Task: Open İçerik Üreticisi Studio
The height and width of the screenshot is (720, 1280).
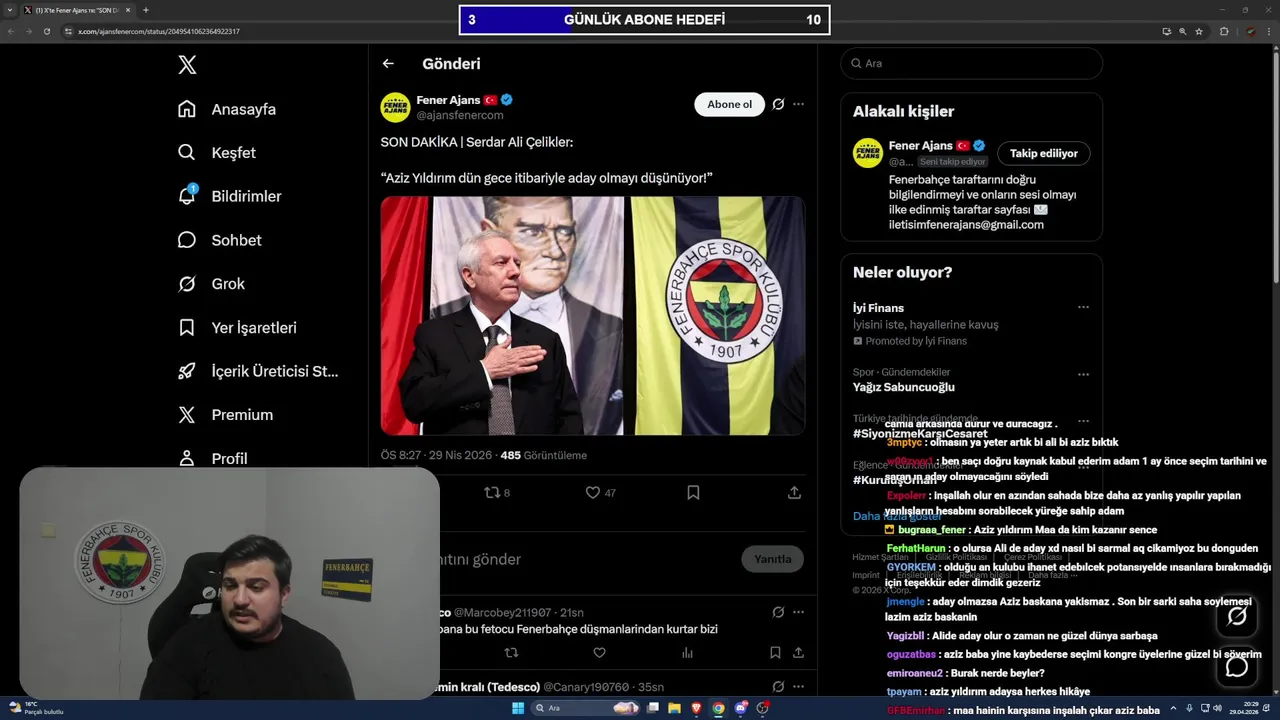Action: 258,371
